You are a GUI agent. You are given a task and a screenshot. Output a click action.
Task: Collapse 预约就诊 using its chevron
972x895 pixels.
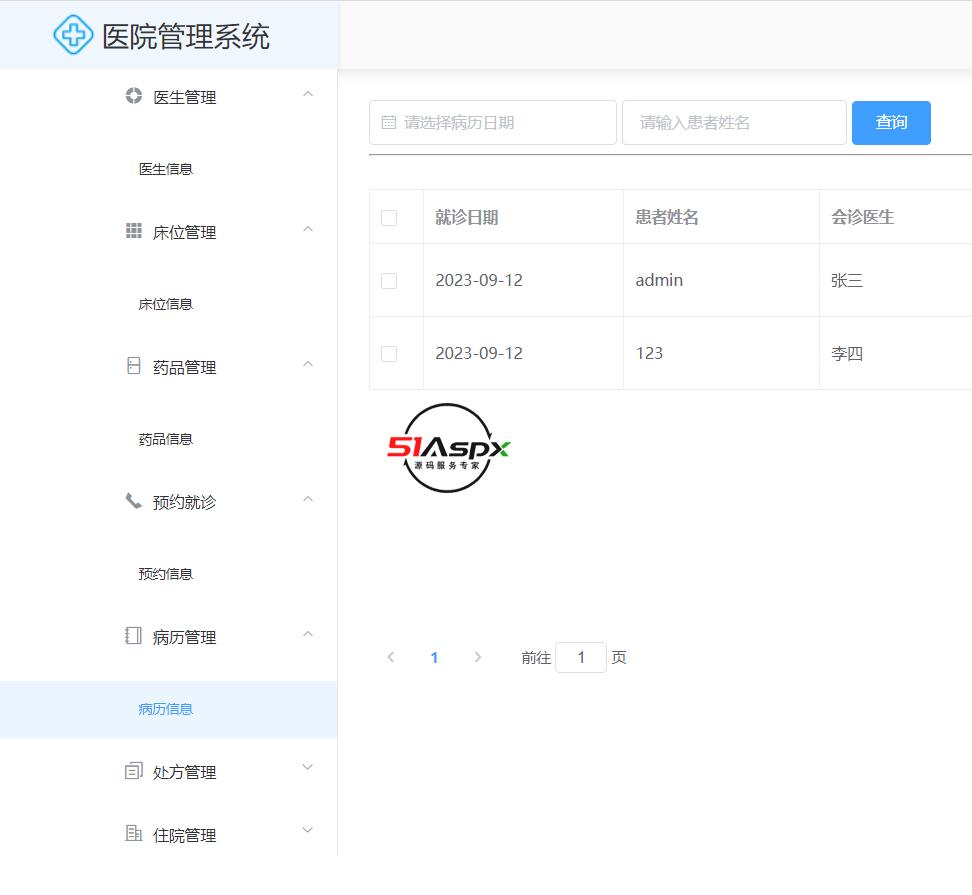click(x=307, y=499)
